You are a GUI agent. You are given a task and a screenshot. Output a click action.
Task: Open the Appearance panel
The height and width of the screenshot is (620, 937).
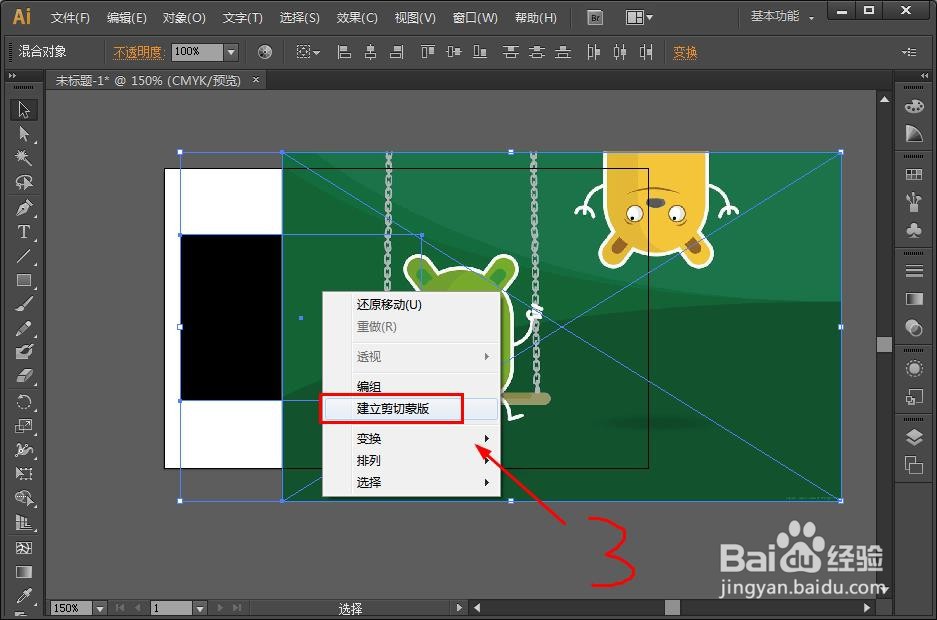(914, 368)
